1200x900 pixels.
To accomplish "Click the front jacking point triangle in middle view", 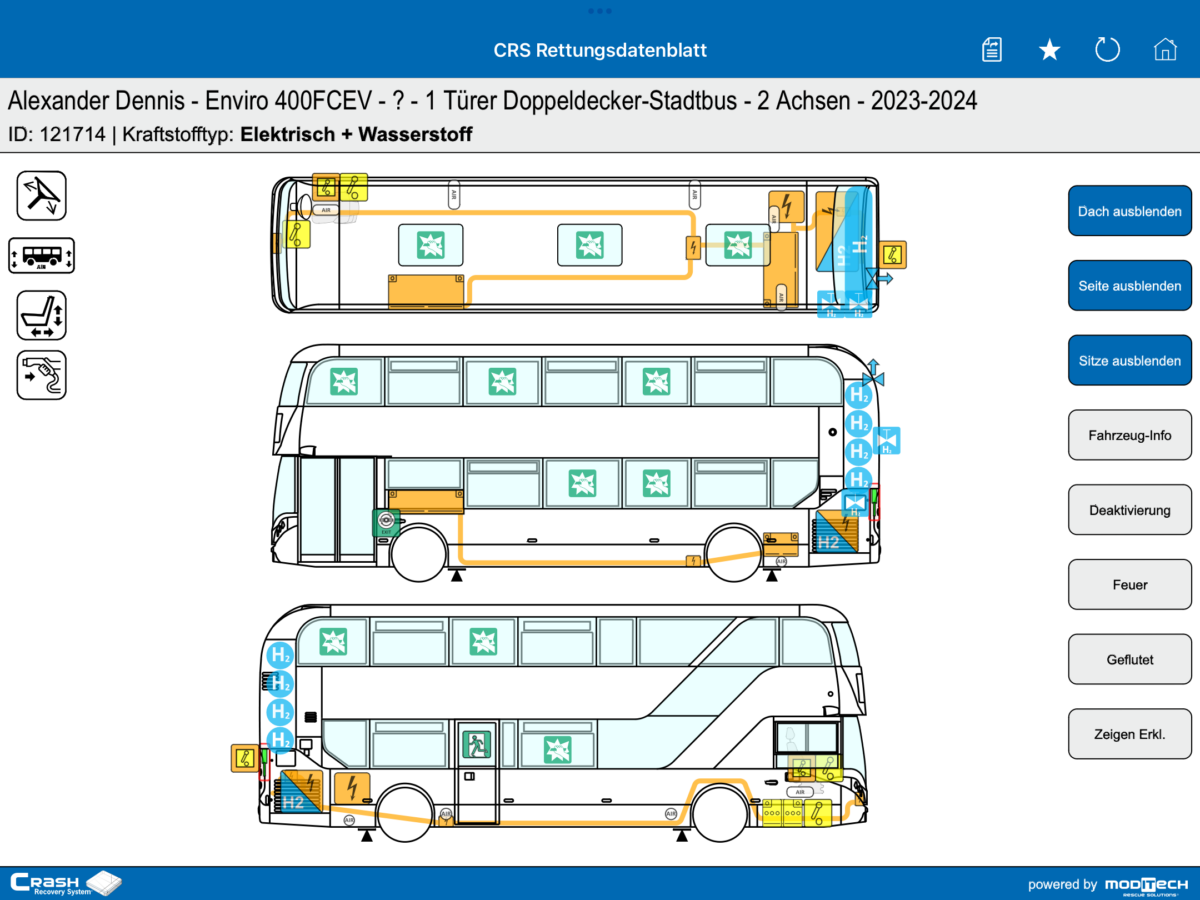I will (457, 575).
